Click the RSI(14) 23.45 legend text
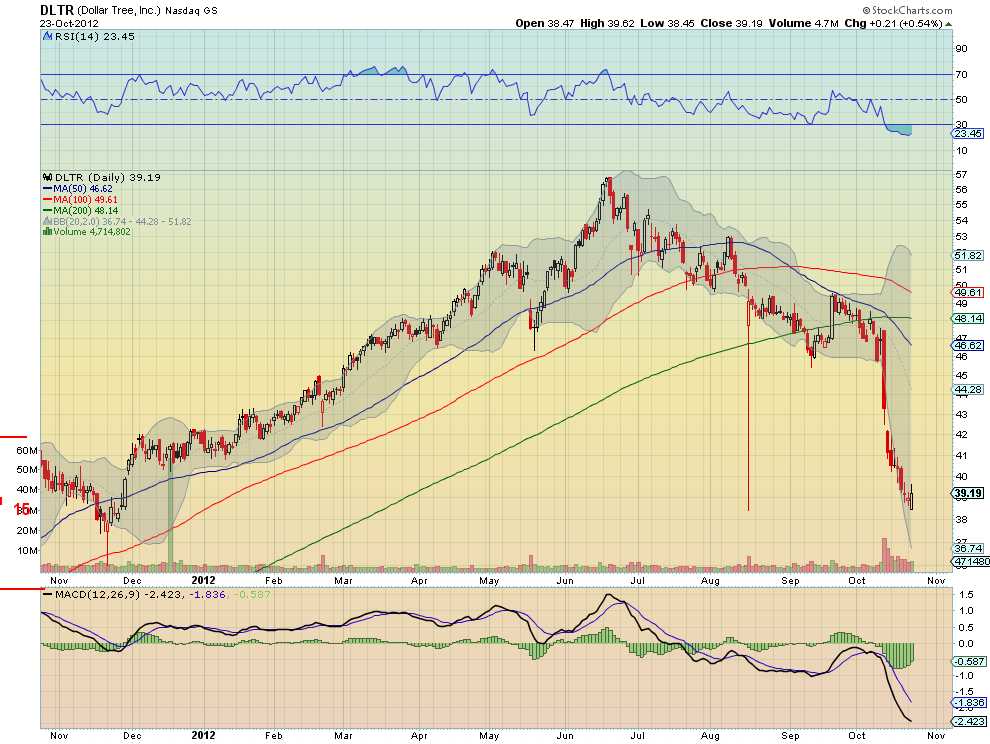The height and width of the screenshot is (744, 990). [95, 37]
